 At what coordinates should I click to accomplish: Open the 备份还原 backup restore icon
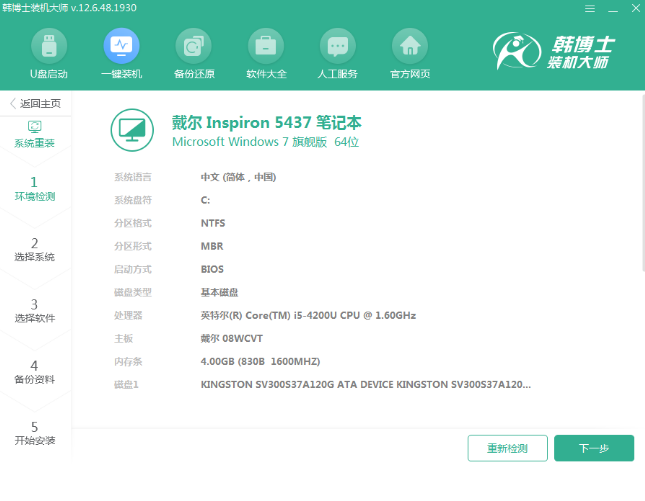[x=193, y=47]
